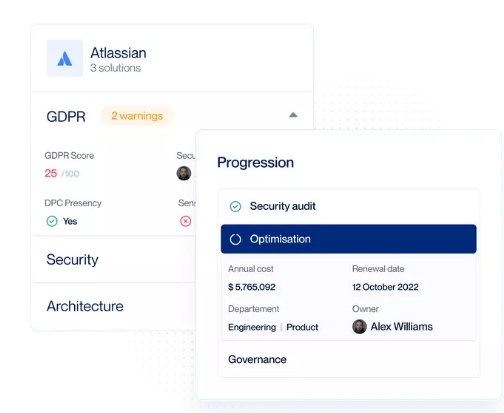Click the Optimisation progress spinner icon
This screenshot has height=413, width=504.
235,239
